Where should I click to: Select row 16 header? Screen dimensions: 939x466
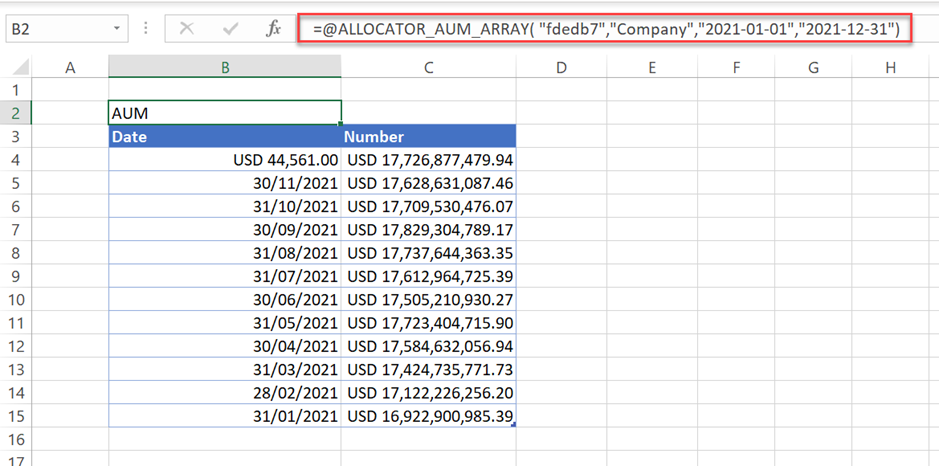tap(15, 439)
